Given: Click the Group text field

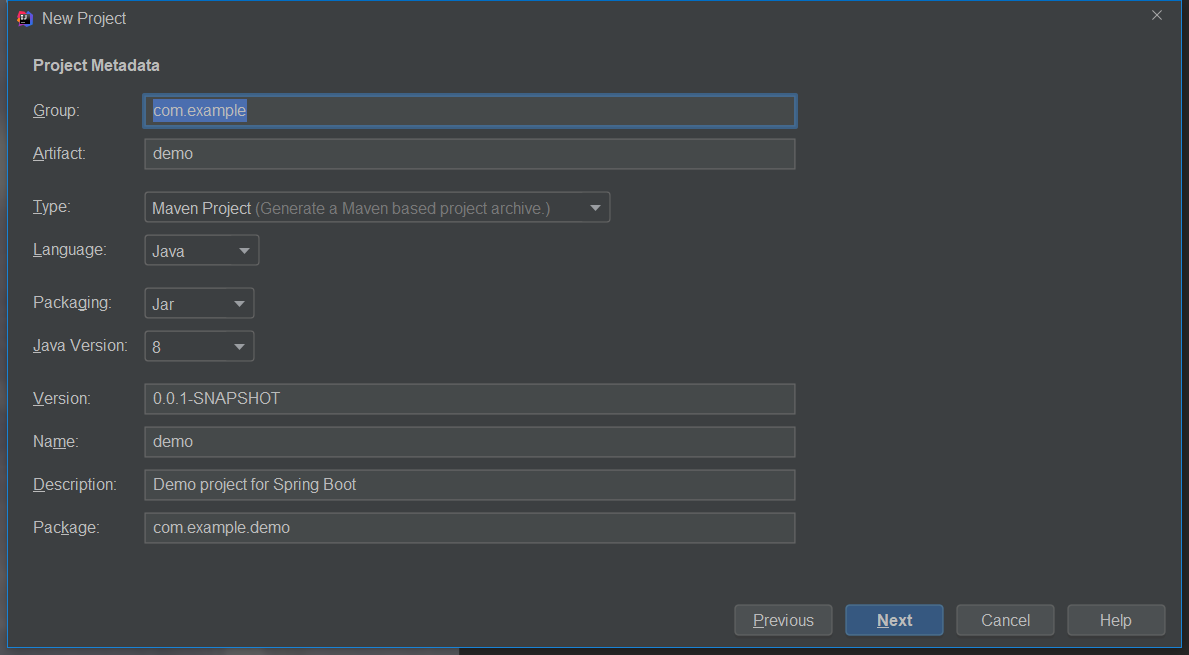Looking at the screenshot, I should 469,111.
